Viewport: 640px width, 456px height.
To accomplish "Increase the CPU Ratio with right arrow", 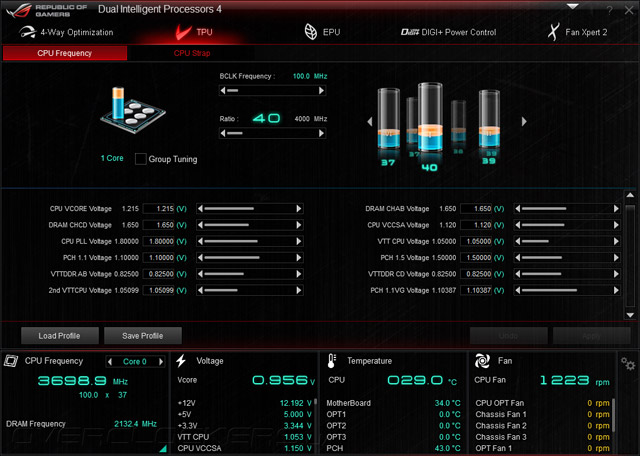I will 322,133.
